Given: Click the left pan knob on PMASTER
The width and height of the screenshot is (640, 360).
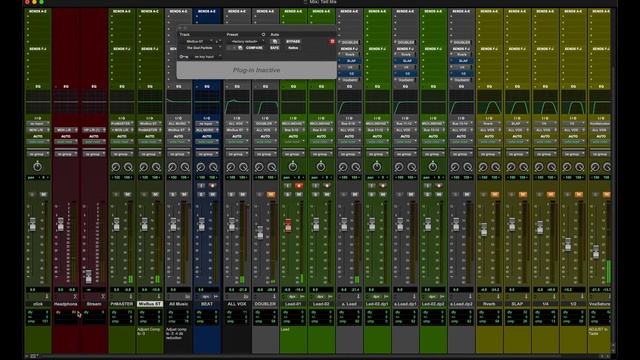Looking at the screenshot, I should click(116, 167).
